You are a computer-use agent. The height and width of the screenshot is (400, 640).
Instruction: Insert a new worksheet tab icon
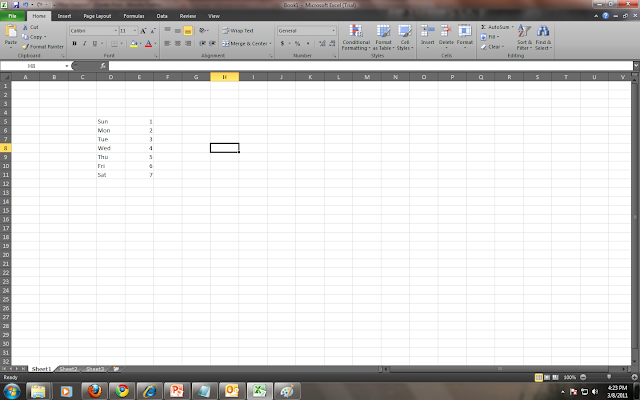pos(116,369)
